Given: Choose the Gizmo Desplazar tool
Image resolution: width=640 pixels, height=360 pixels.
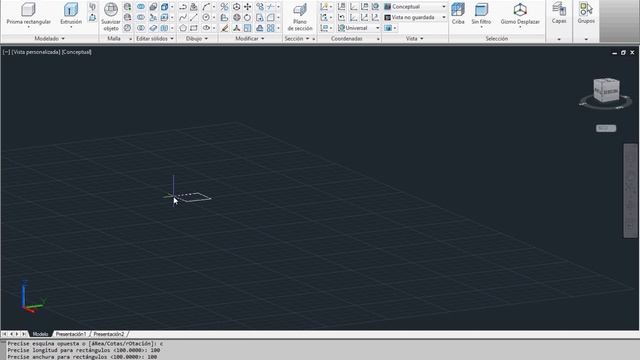Looking at the screenshot, I should pos(520,13).
